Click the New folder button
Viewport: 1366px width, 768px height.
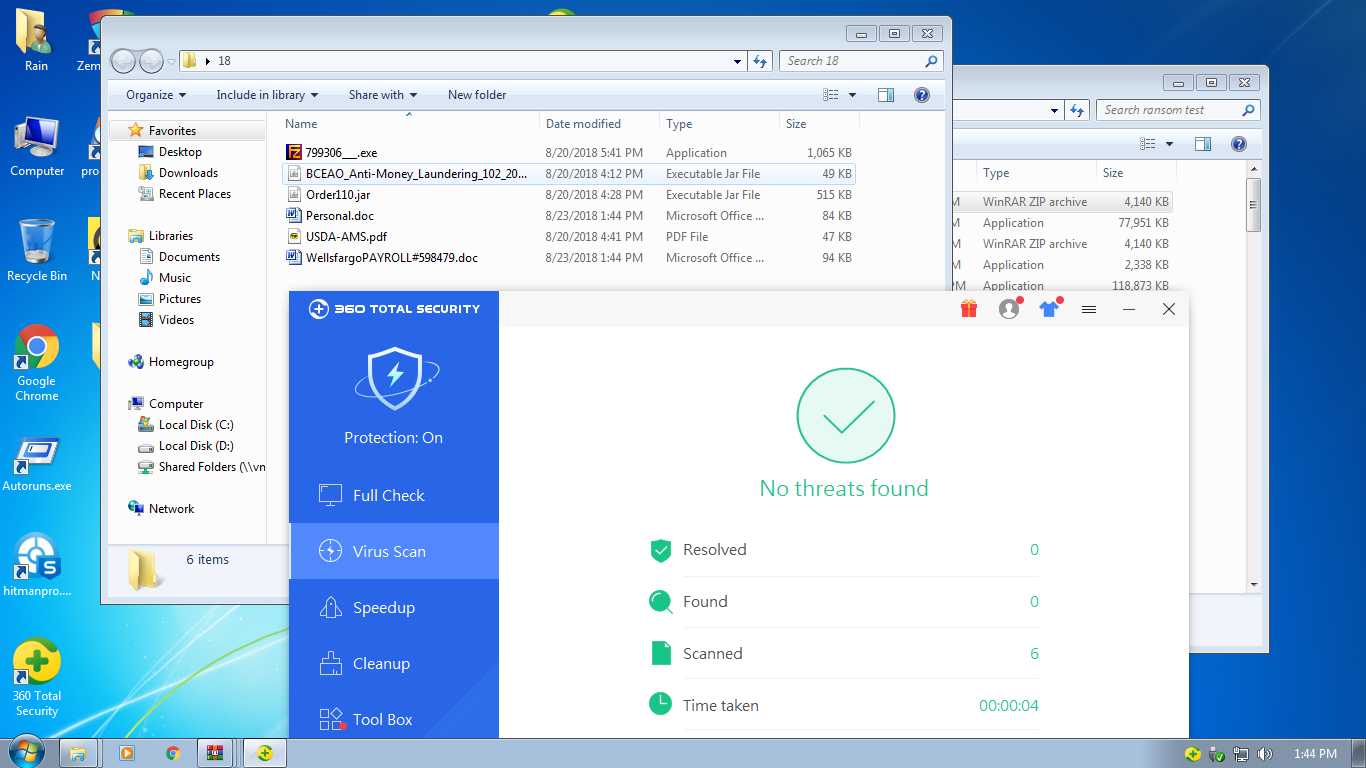(x=477, y=95)
